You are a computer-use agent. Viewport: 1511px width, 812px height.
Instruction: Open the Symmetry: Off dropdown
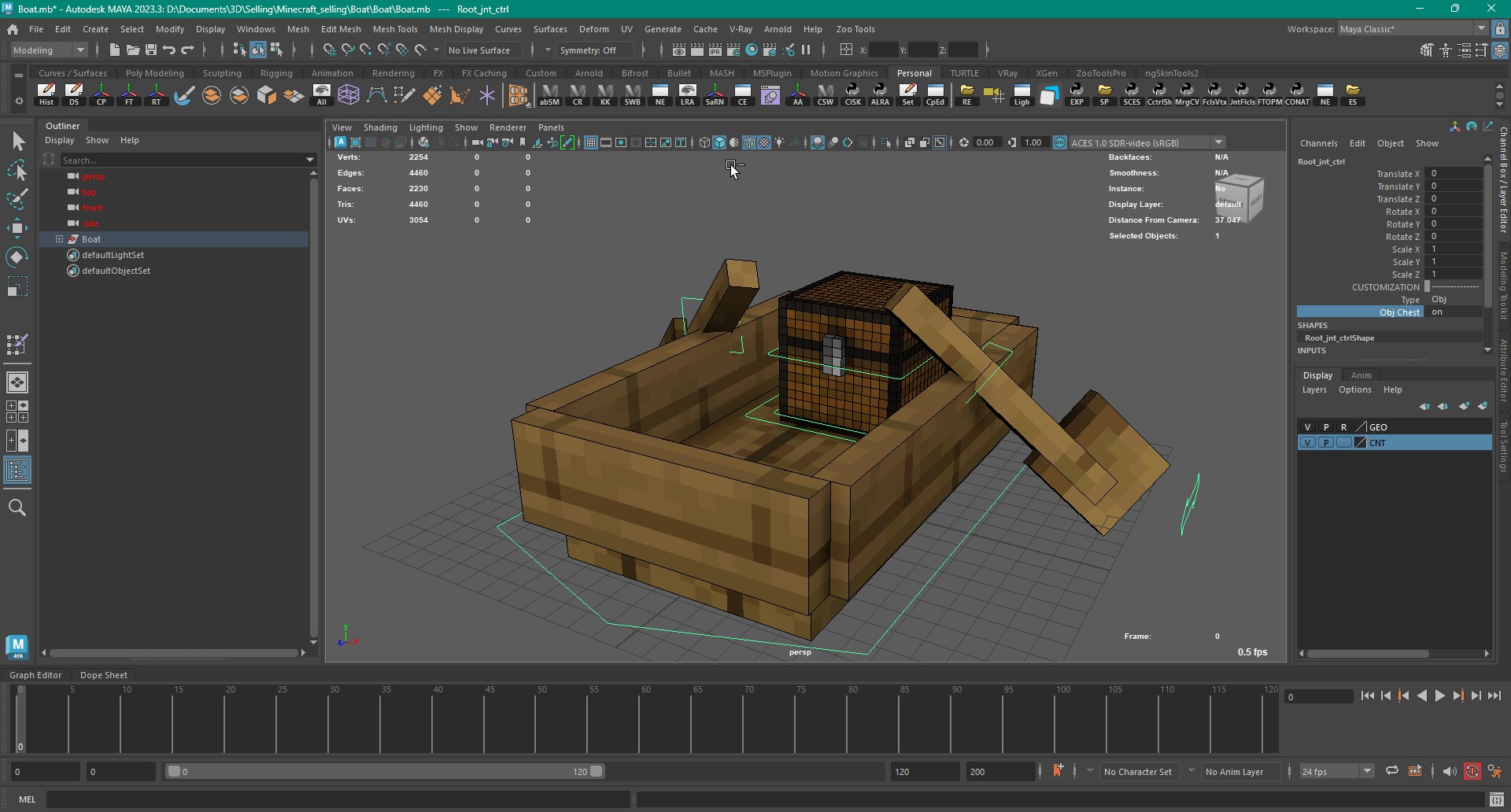595,50
